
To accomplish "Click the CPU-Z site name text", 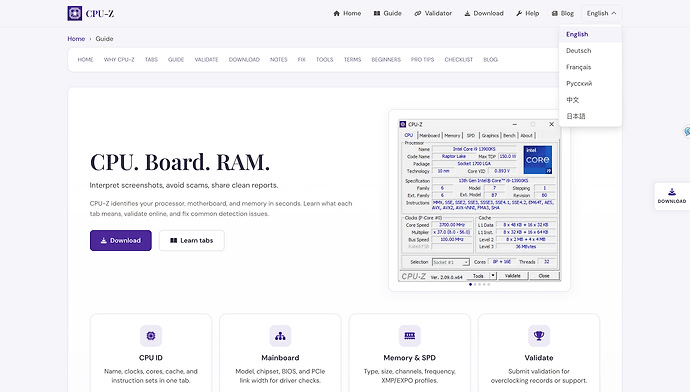I will (100, 14).
